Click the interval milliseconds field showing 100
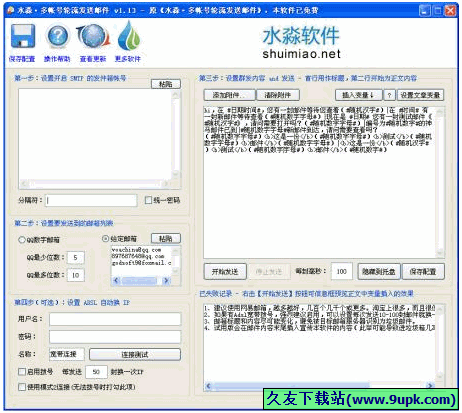Viewport: 462px width, 413px height. (x=342, y=272)
